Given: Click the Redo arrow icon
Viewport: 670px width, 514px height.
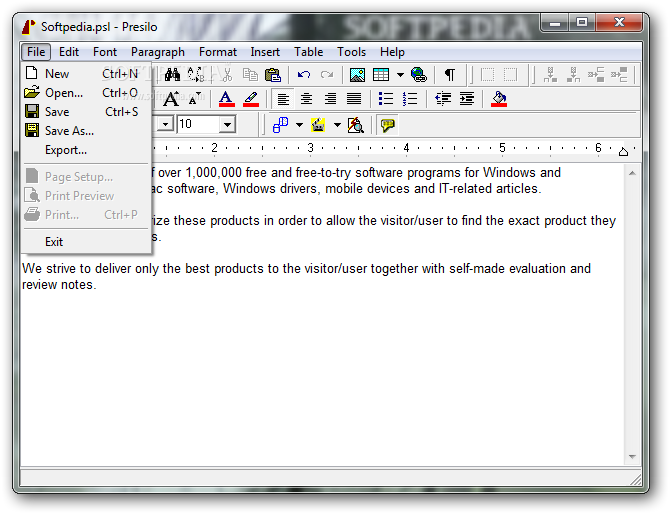Looking at the screenshot, I should [x=327, y=75].
